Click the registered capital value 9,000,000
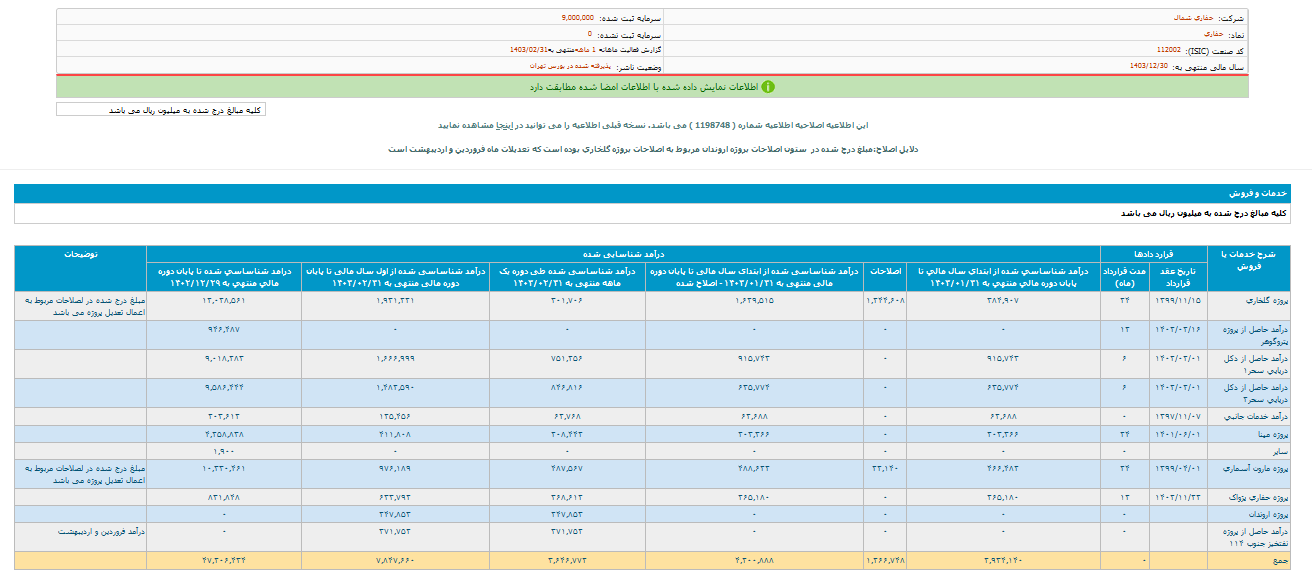1312x586 pixels. pyautogui.click(x=577, y=18)
